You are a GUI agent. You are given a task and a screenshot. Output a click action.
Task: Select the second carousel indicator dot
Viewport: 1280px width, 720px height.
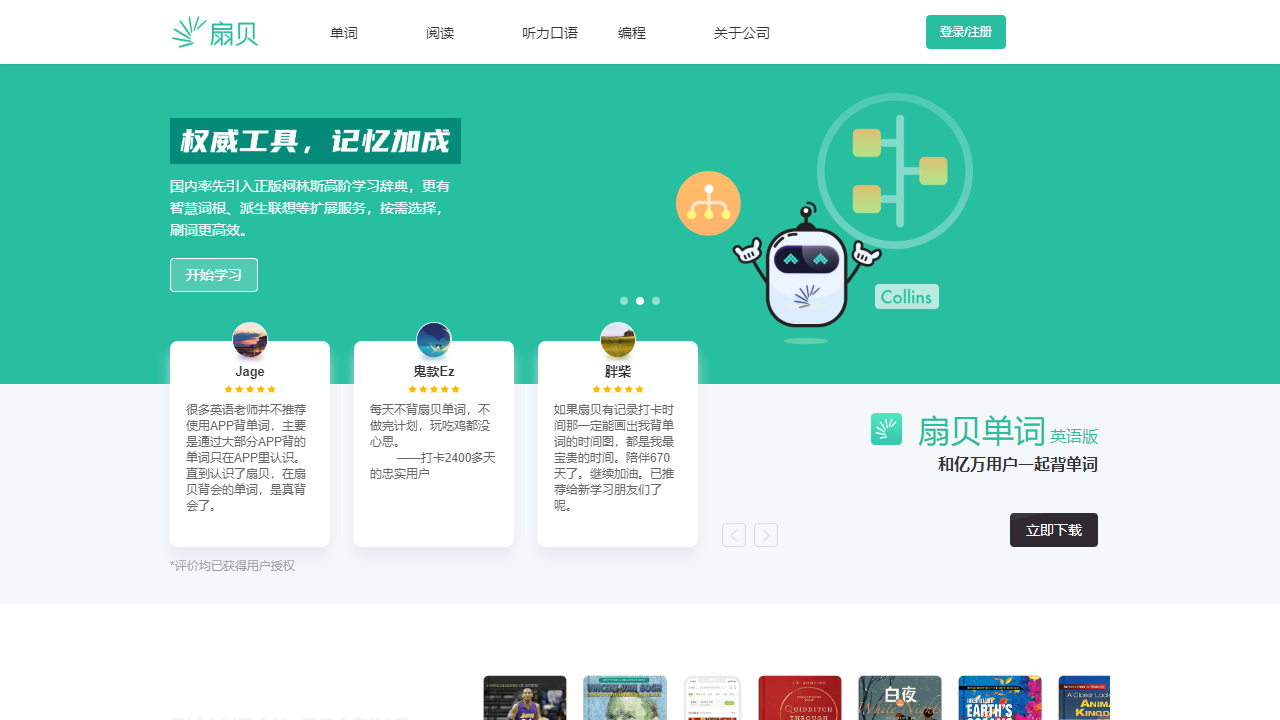pos(640,301)
